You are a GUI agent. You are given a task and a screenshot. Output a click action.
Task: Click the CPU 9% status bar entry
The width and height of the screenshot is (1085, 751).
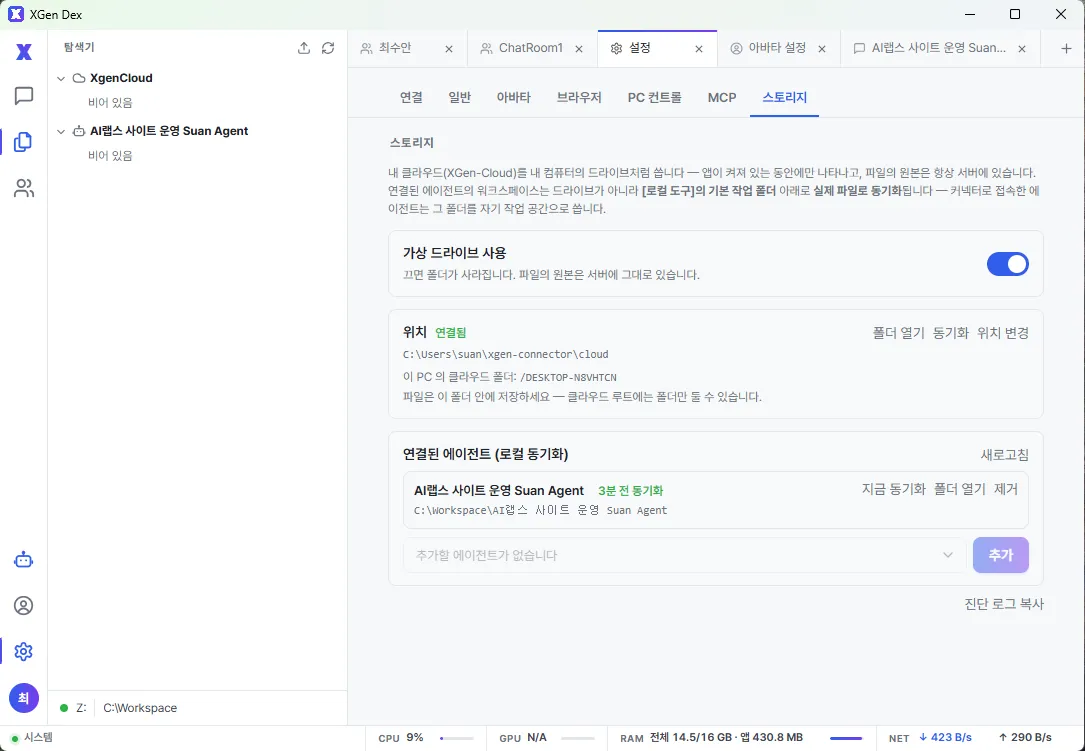click(x=426, y=738)
